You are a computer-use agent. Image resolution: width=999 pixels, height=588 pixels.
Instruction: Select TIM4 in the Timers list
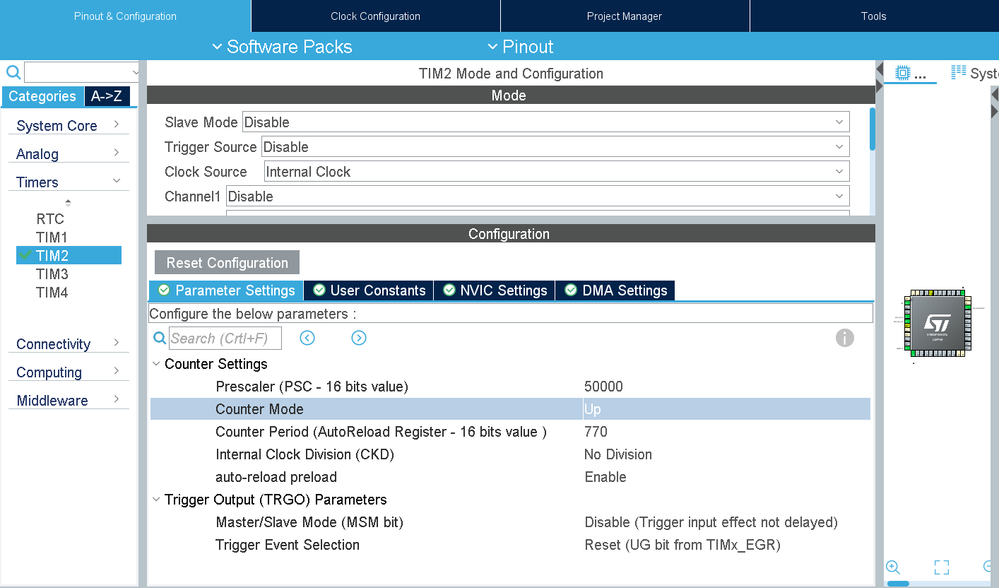tap(52, 292)
